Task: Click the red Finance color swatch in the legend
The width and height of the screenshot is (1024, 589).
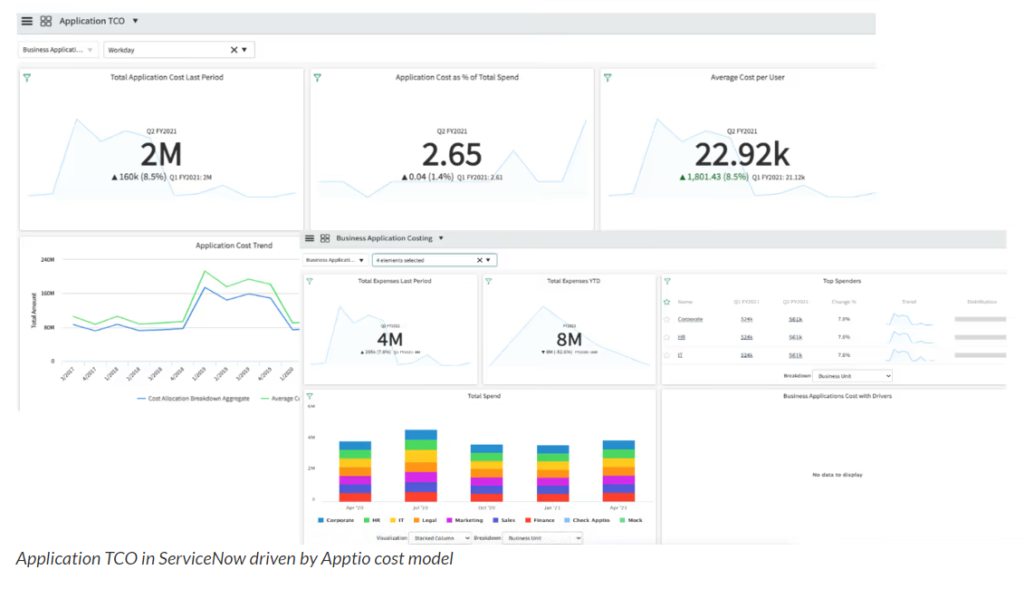Action: click(527, 520)
